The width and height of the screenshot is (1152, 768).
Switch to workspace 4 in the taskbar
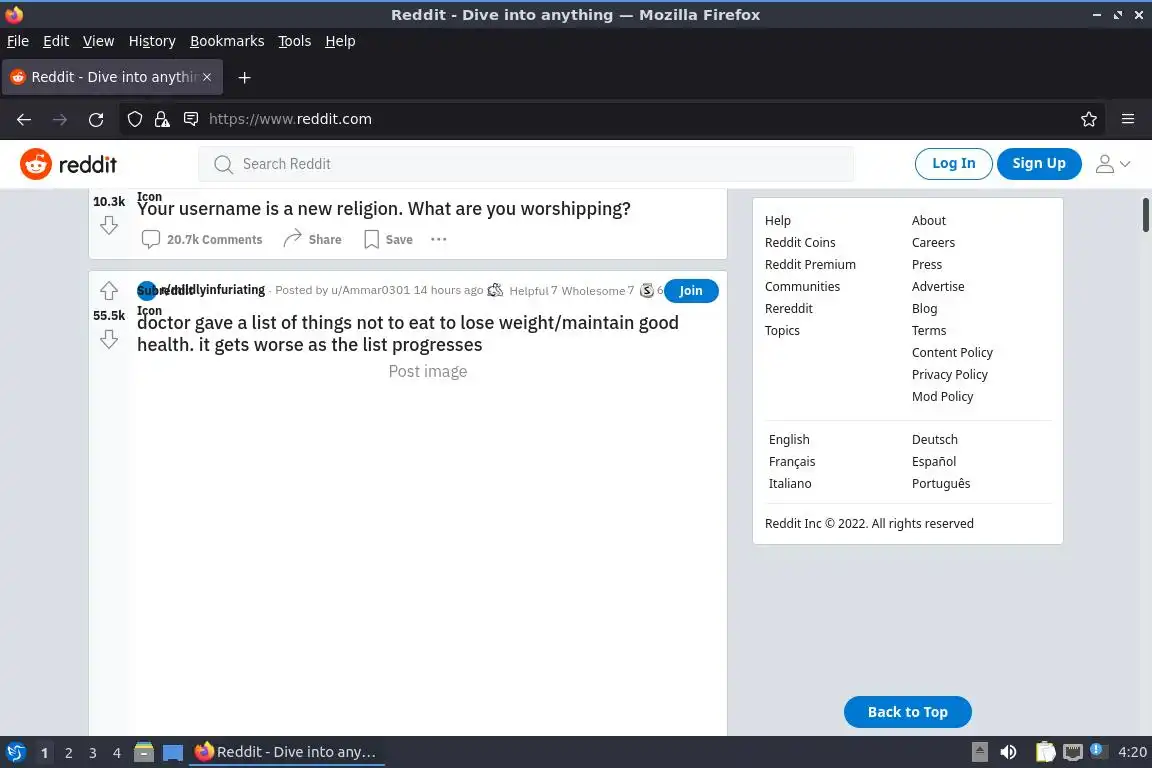point(116,753)
